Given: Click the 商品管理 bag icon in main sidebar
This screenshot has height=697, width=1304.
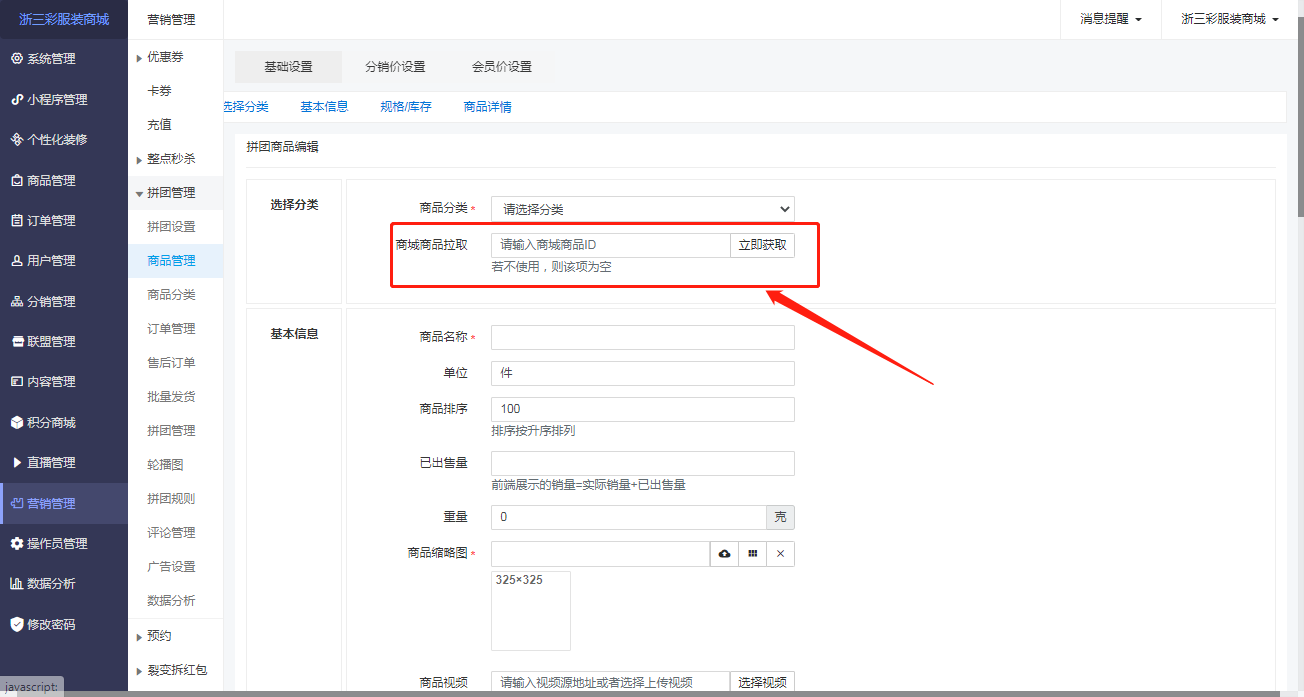Looking at the screenshot, I should (x=17, y=181).
